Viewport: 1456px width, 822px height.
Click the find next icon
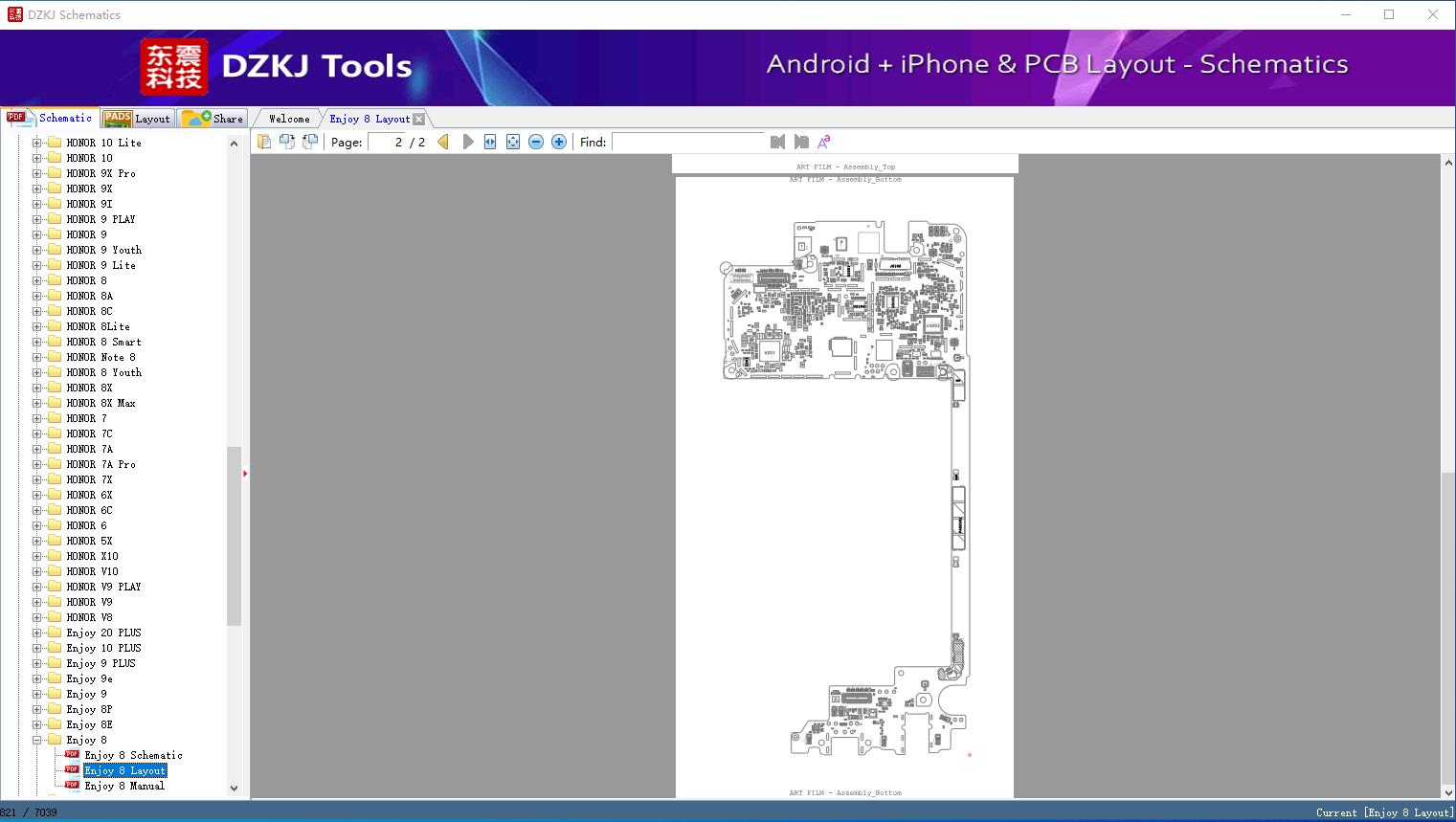(x=801, y=142)
